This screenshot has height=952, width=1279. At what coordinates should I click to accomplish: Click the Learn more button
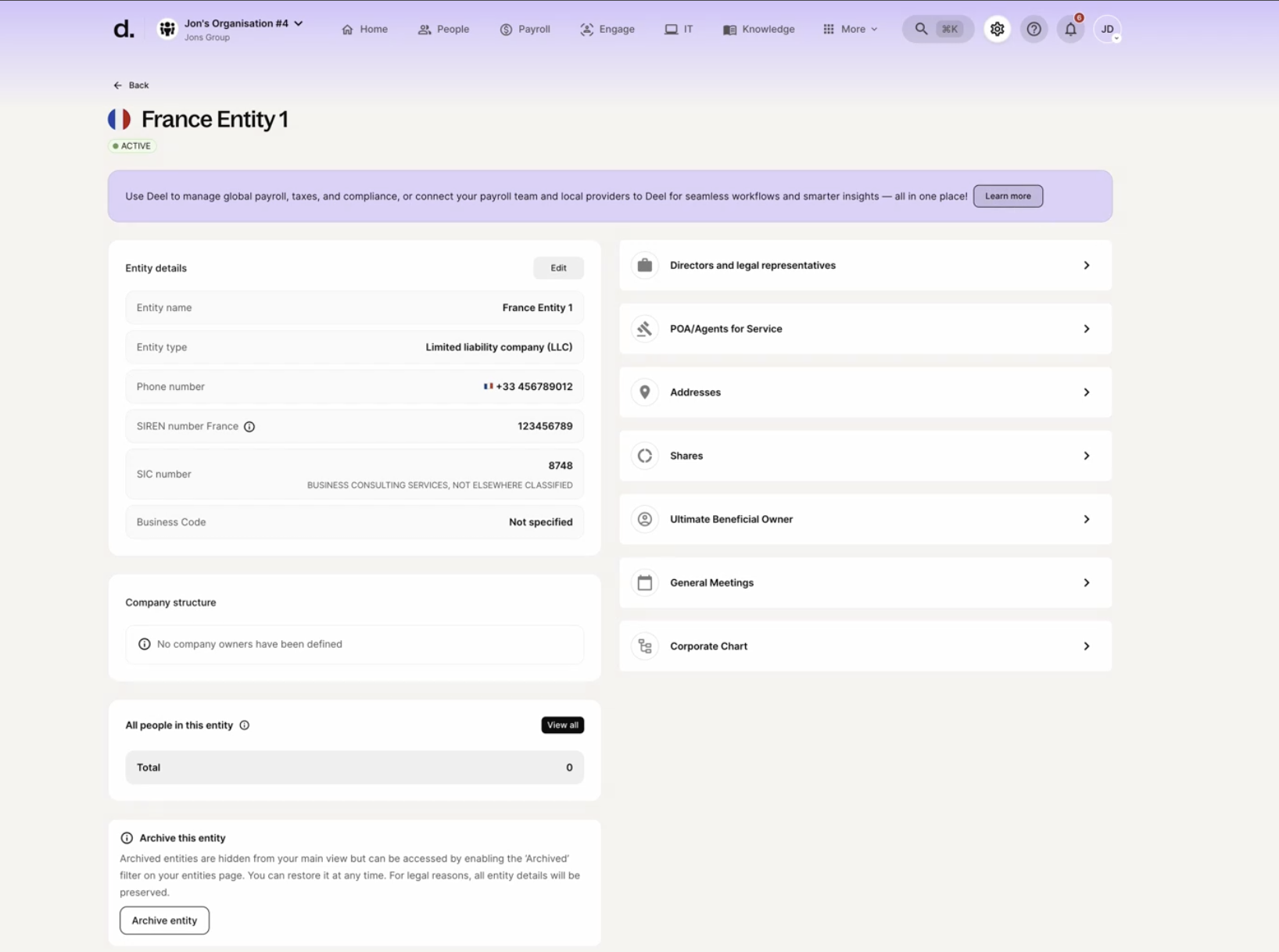1008,195
